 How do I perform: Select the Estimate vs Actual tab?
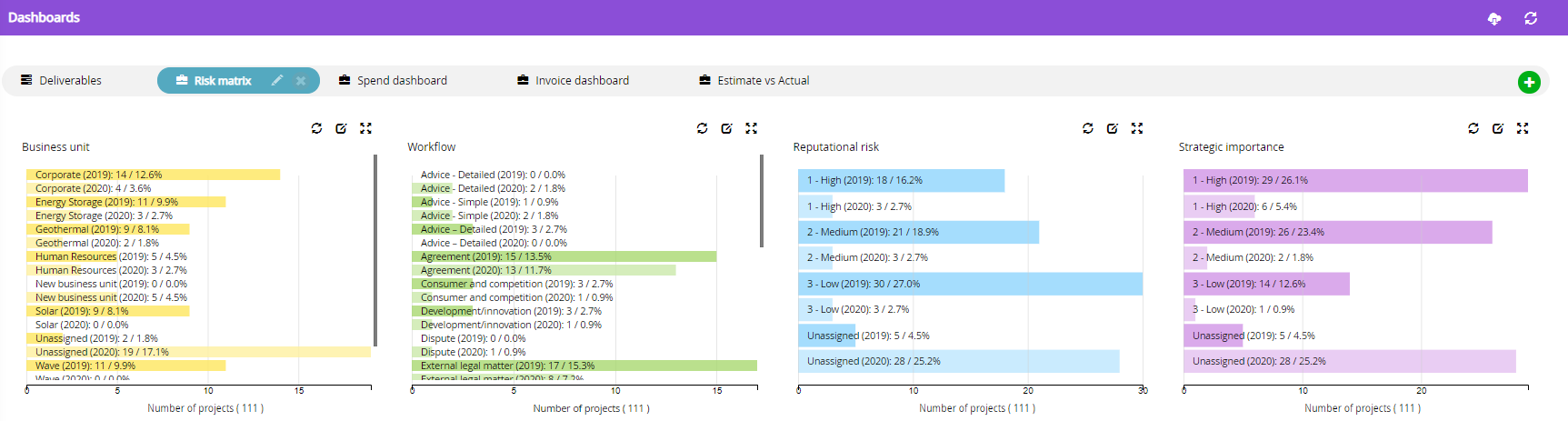point(754,80)
